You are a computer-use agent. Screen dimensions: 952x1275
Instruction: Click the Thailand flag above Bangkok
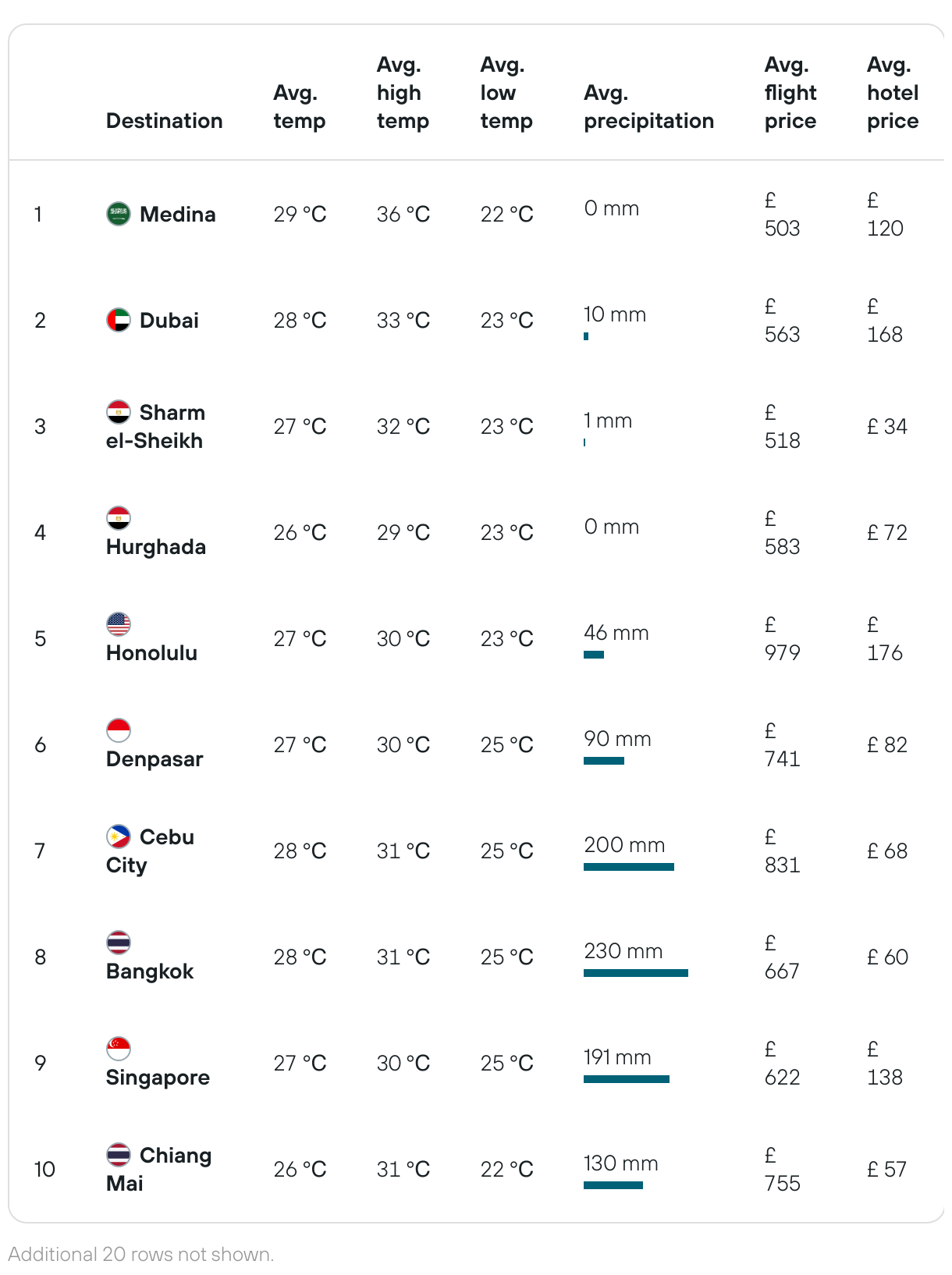point(119,943)
